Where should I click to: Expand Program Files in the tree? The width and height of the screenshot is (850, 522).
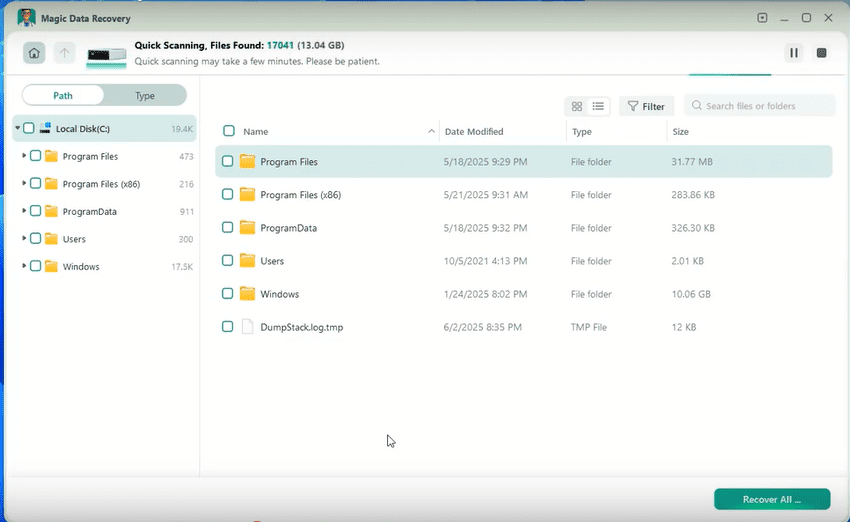(x=24, y=156)
